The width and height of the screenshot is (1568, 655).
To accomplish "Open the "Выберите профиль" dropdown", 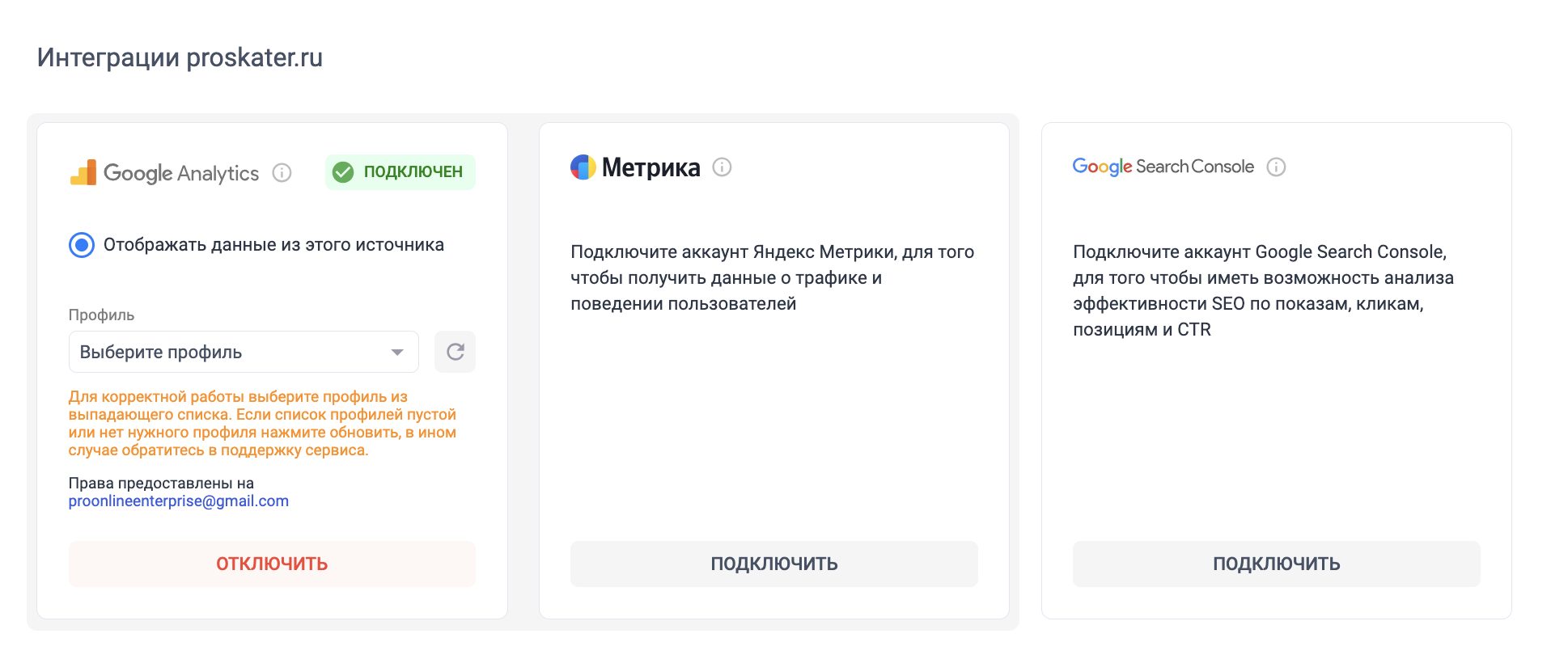I will (x=244, y=352).
